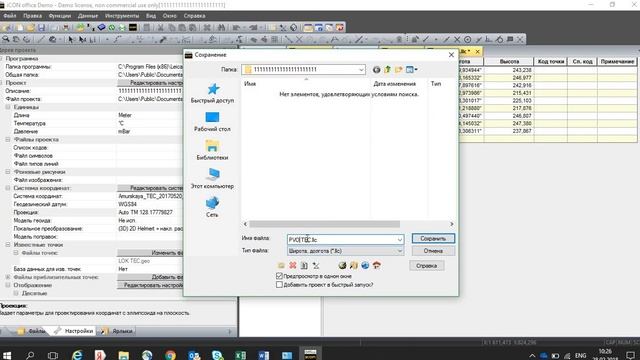Screen dimensions: 640x360
Task: Click the Отмена button
Action: pyautogui.click(x=433, y=251)
